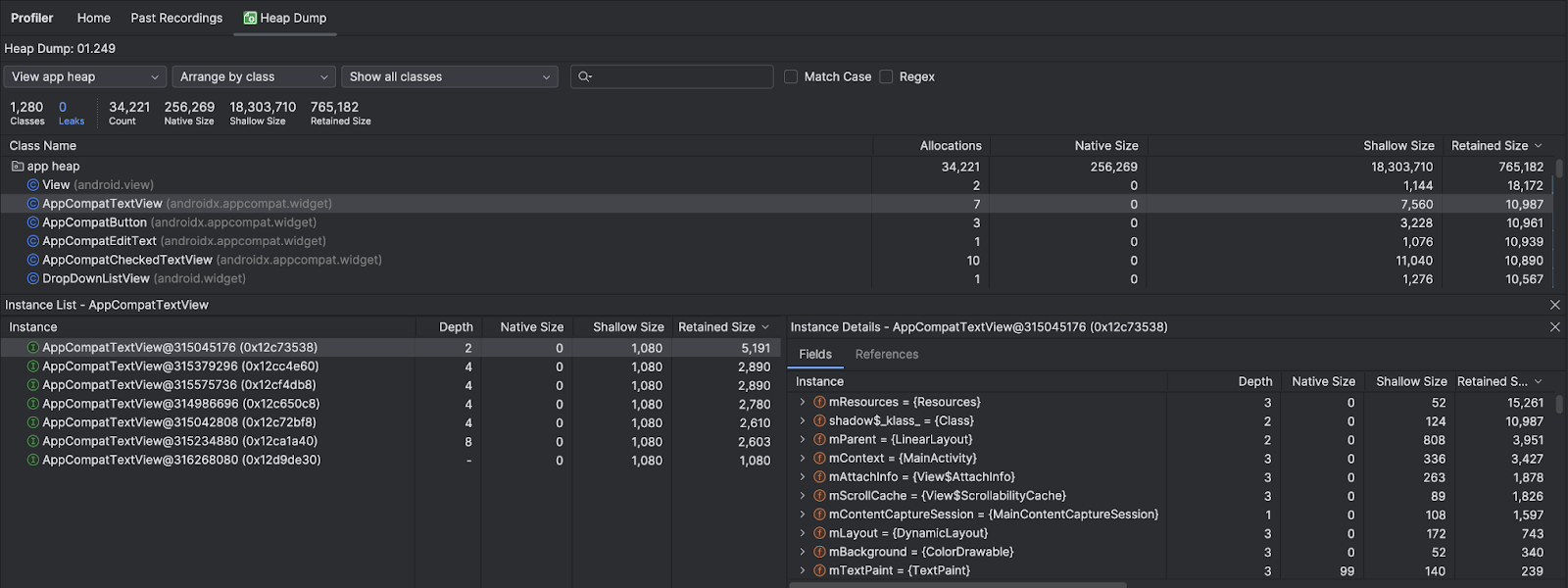Click the AppCompatButton class icon
This screenshot has width=1568, height=588.
click(x=33, y=222)
